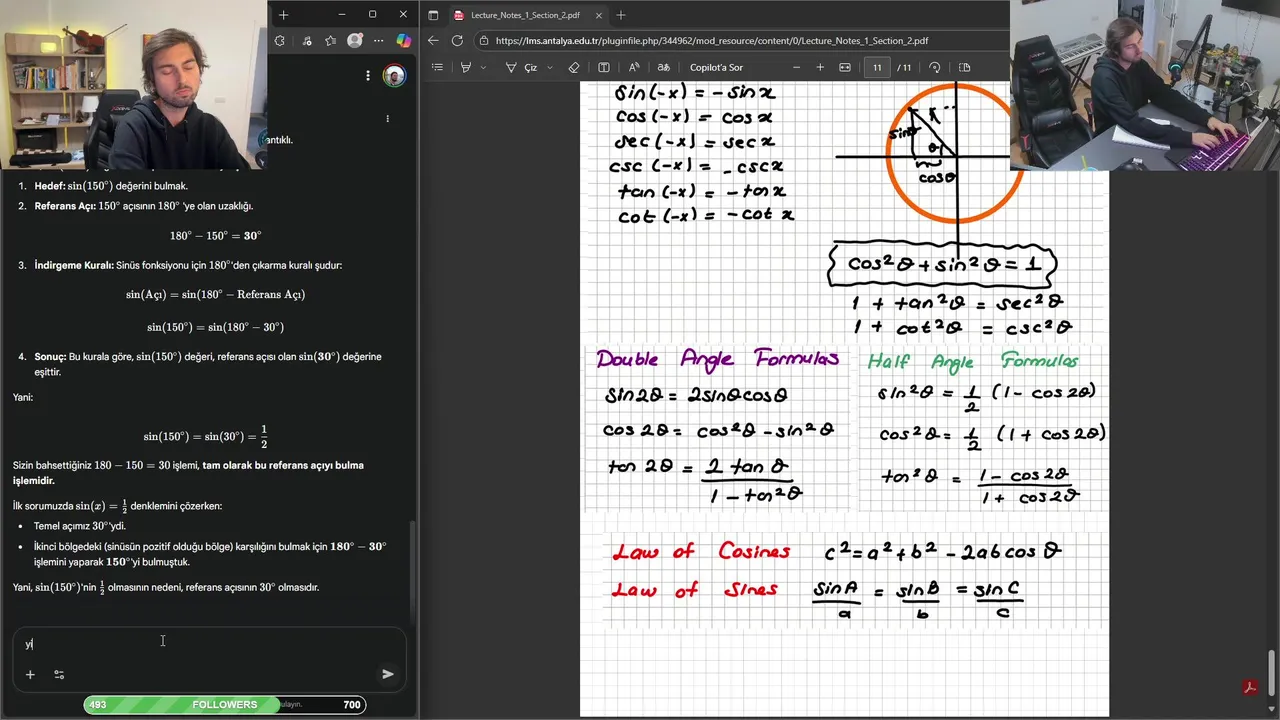Open the PDF table of contents icon

[x=437, y=67]
